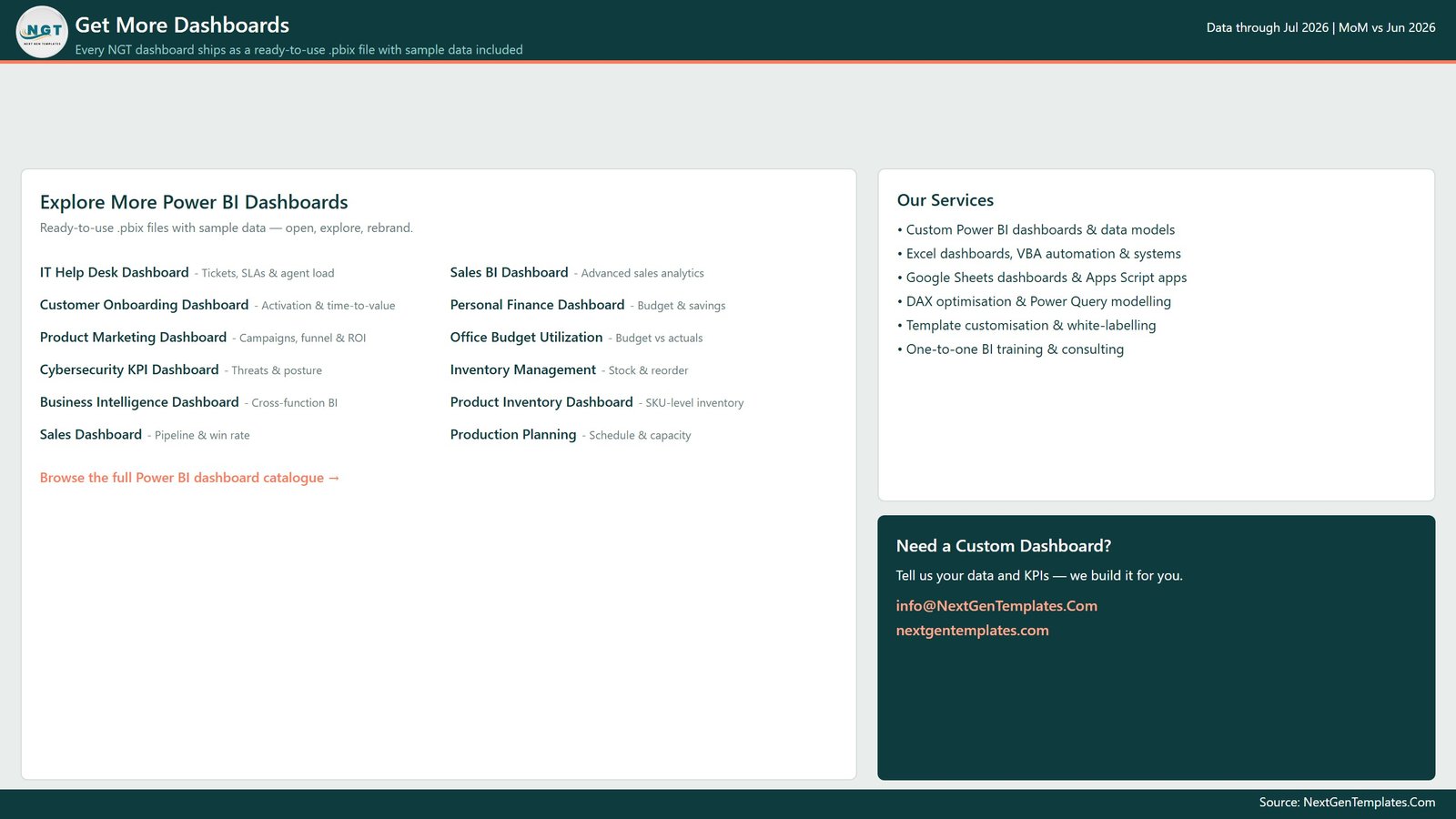Select 'One-to-one BI training & consulting' bullet
The height and width of the screenshot is (819, 1456).
1010,349
